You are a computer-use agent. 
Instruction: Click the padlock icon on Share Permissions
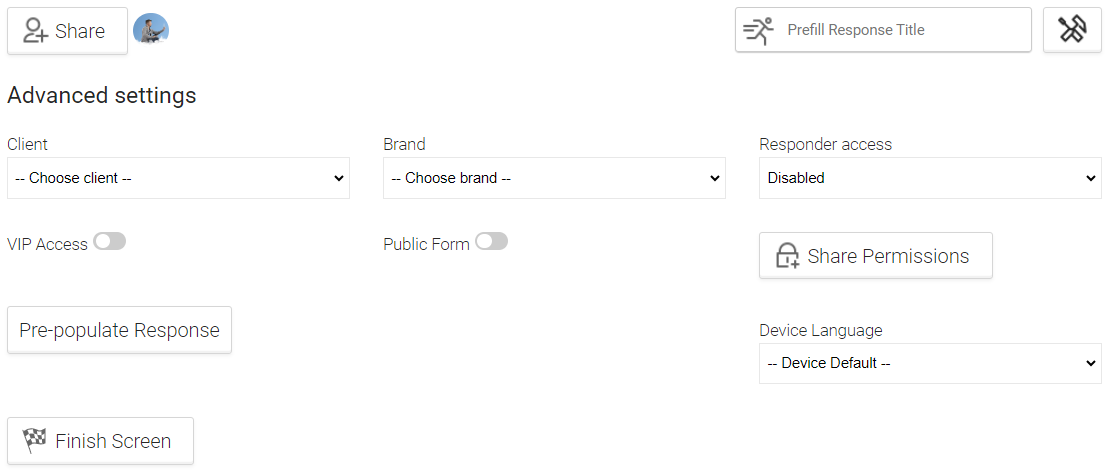tap(787, 256)
